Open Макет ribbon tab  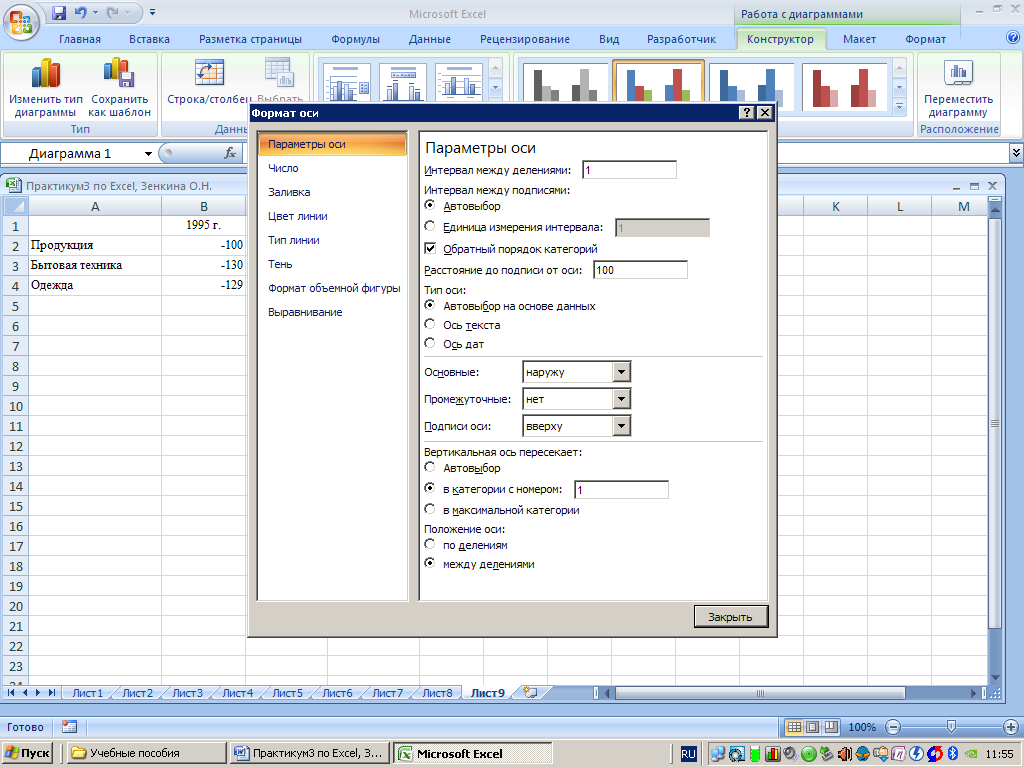pyautogui.click(x=859, y=39)
